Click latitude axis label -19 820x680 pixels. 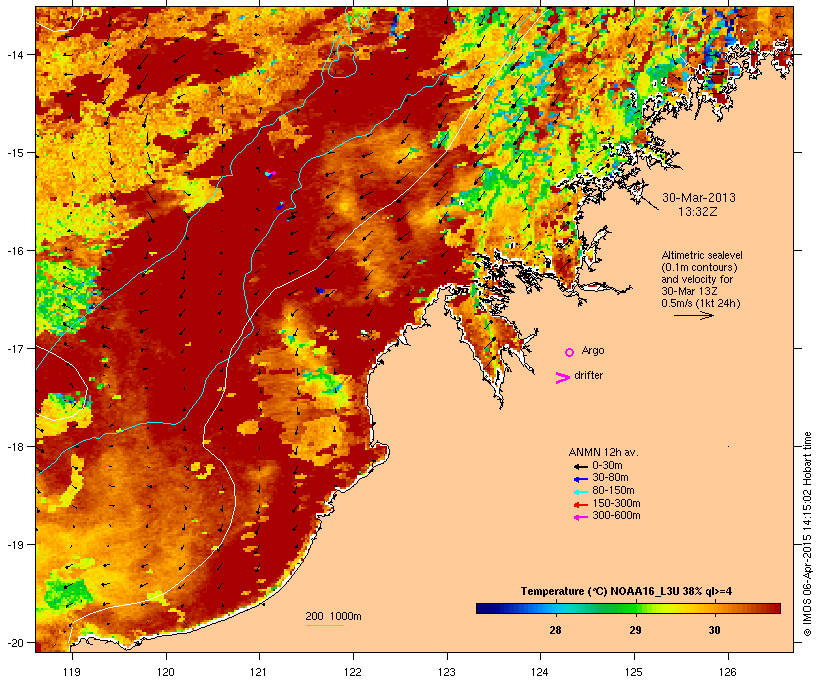14,545
